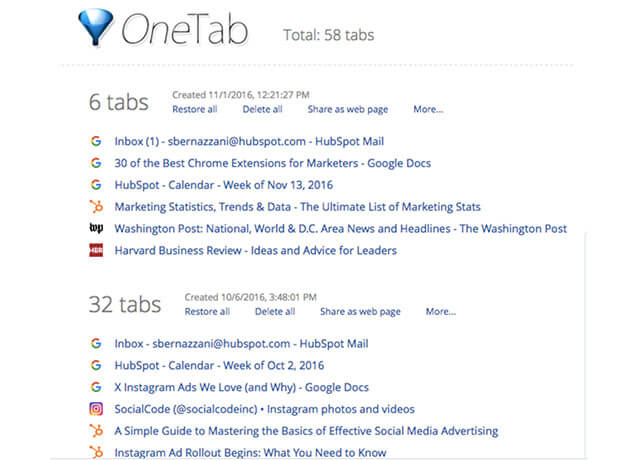
Task: Click the Harvard Business Review favicon
Action: 96,250
